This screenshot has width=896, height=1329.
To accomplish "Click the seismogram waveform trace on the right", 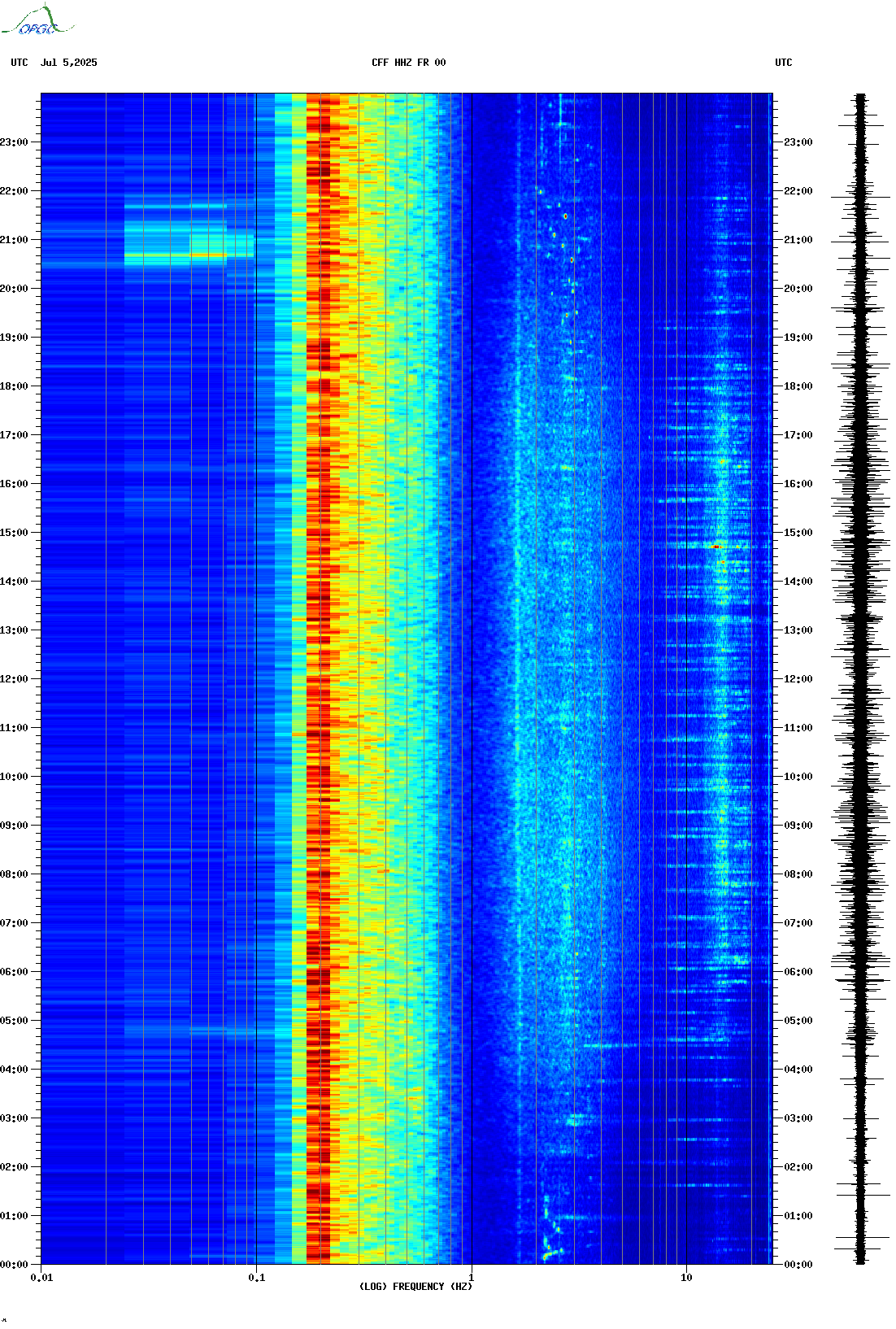I will click(x=861, y=679).
